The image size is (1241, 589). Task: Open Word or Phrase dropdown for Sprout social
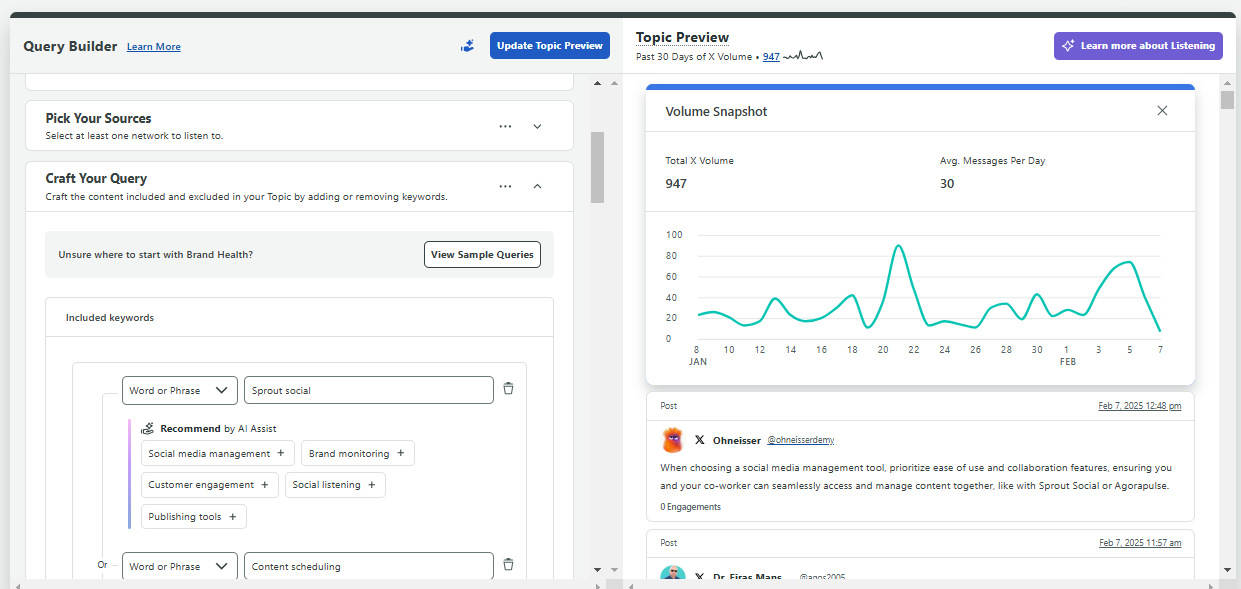click(180, 390)
